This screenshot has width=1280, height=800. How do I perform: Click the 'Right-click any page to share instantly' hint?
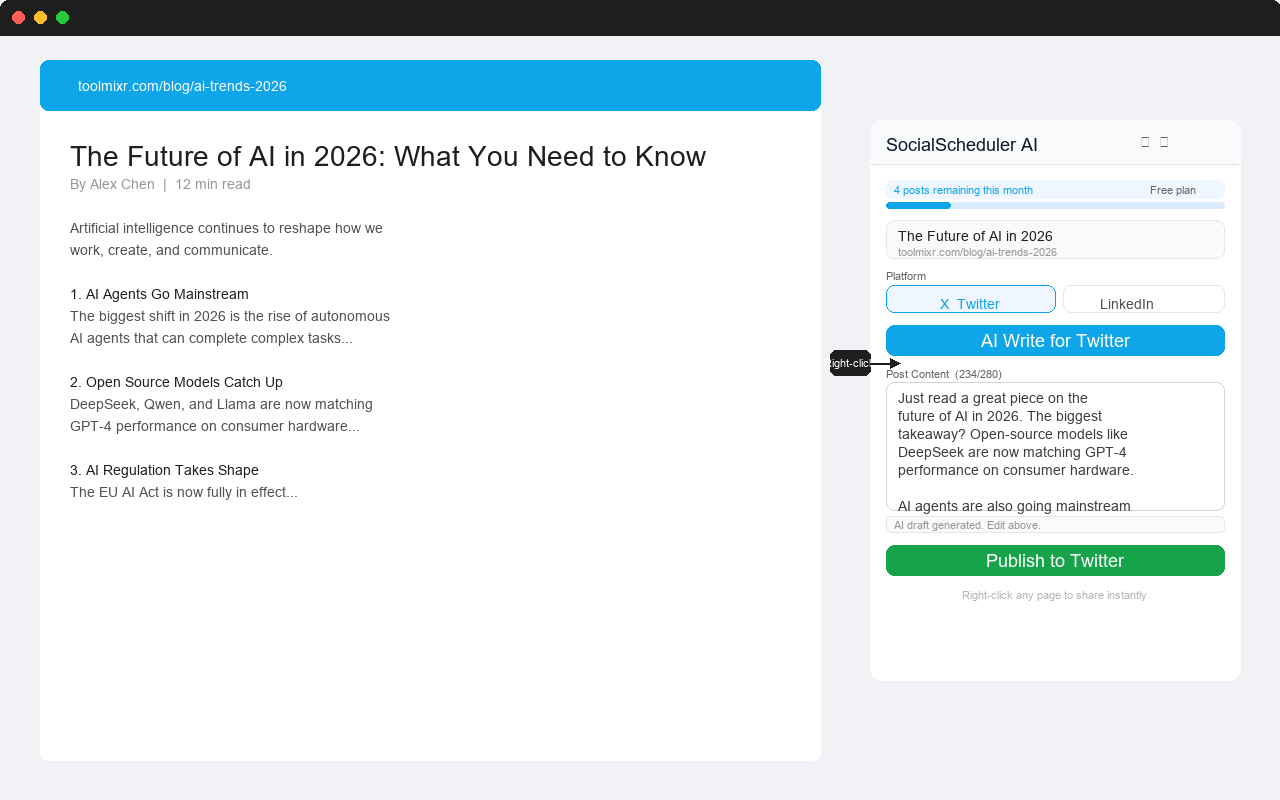(x=1054, y=595)
